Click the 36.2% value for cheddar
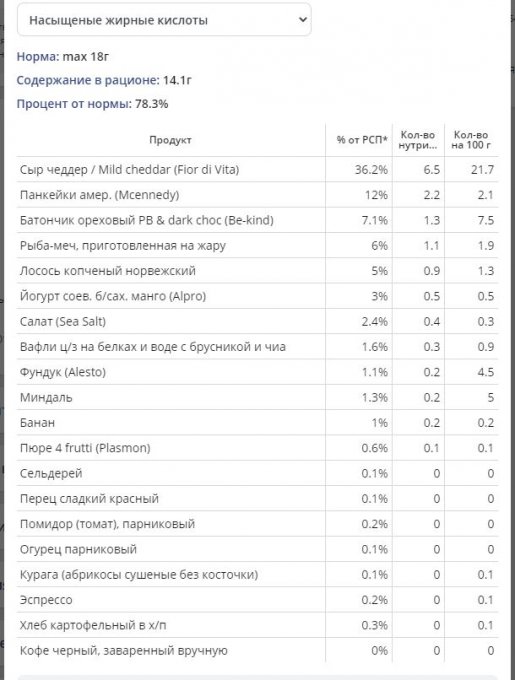Screen dimensions: 515x680 pos(372,170)
